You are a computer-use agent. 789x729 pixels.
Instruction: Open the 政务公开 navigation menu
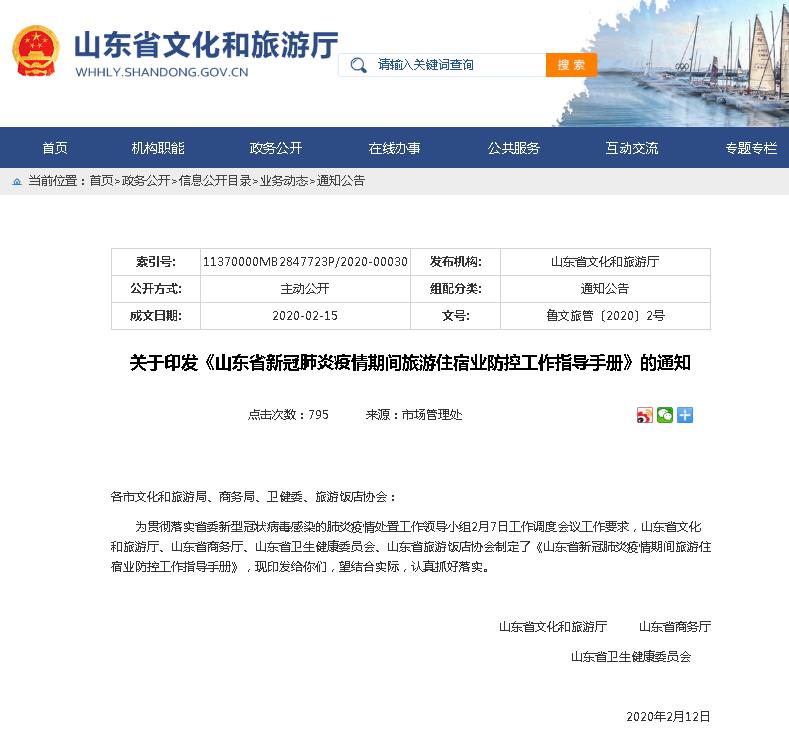coord(276,148)
